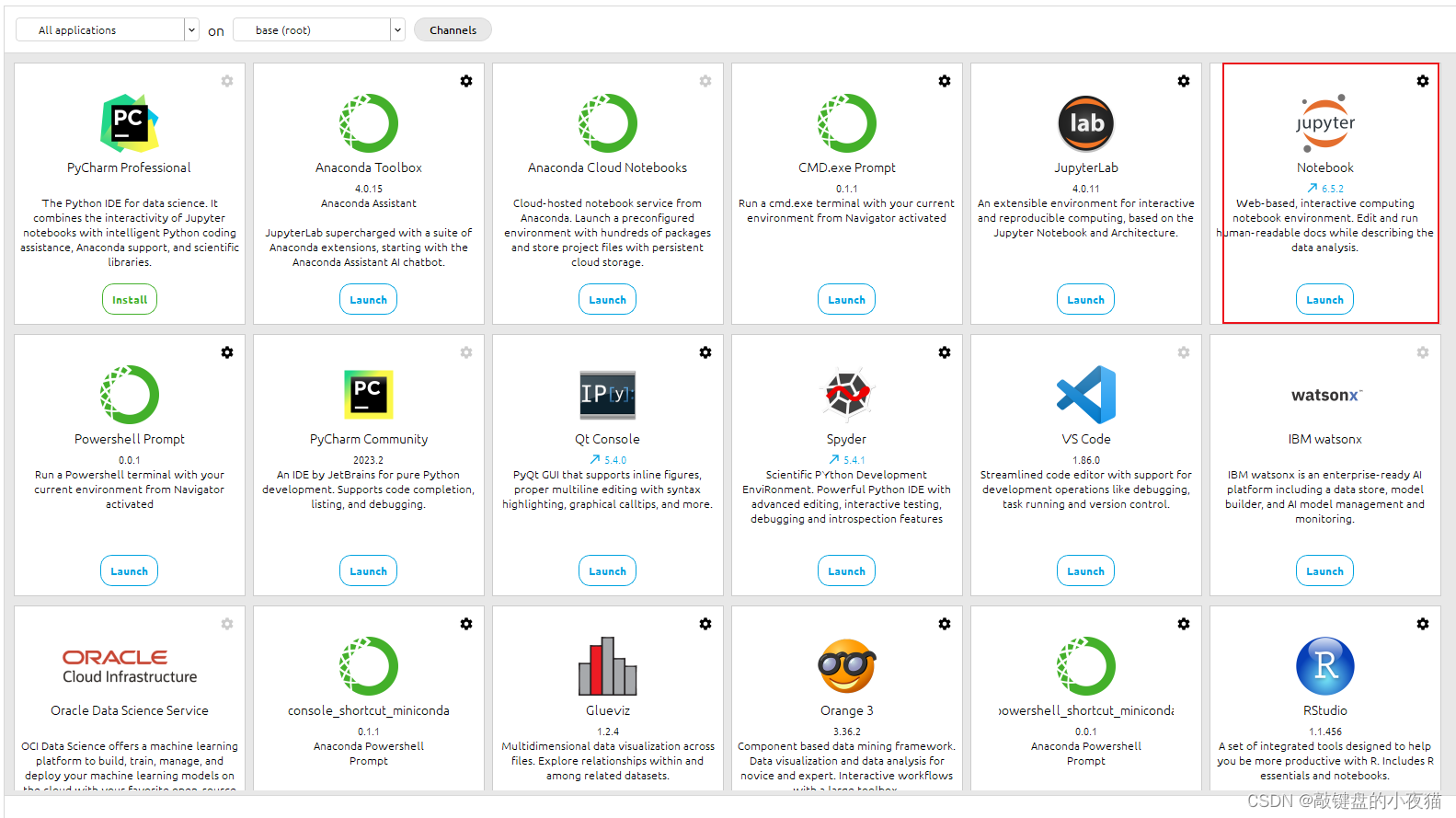Launch VS Code
The image size is (1456, 818).
pyautogui.click(x=1086, y=571)
